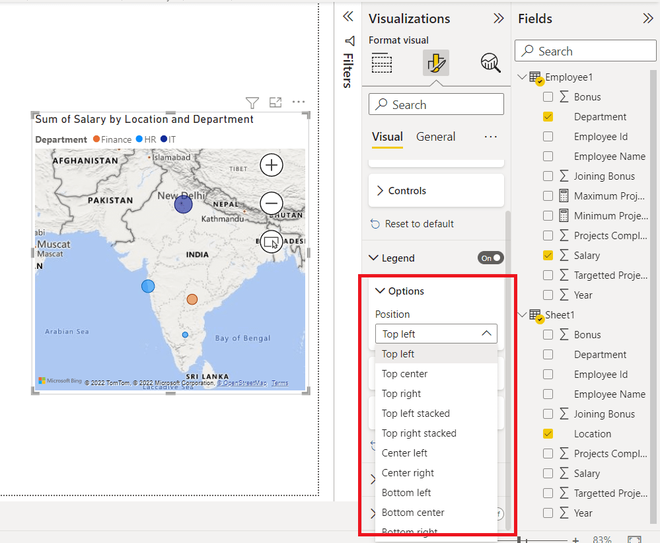Check Bonus under Employee1
660x543 pixels.
[548, 97]
